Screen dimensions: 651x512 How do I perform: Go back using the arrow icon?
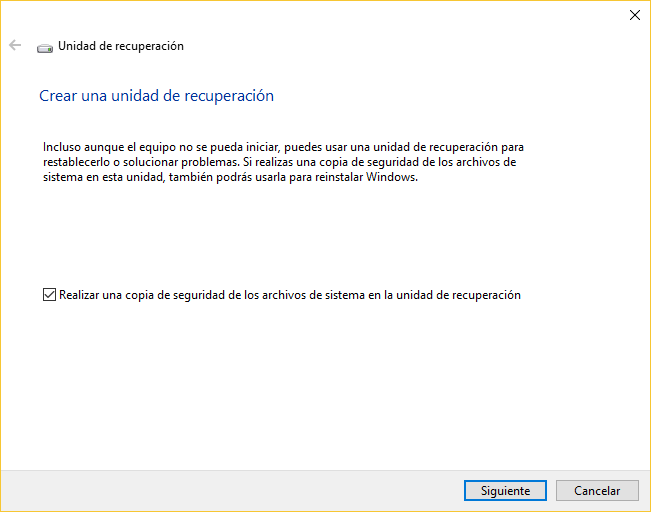[15, 46]
